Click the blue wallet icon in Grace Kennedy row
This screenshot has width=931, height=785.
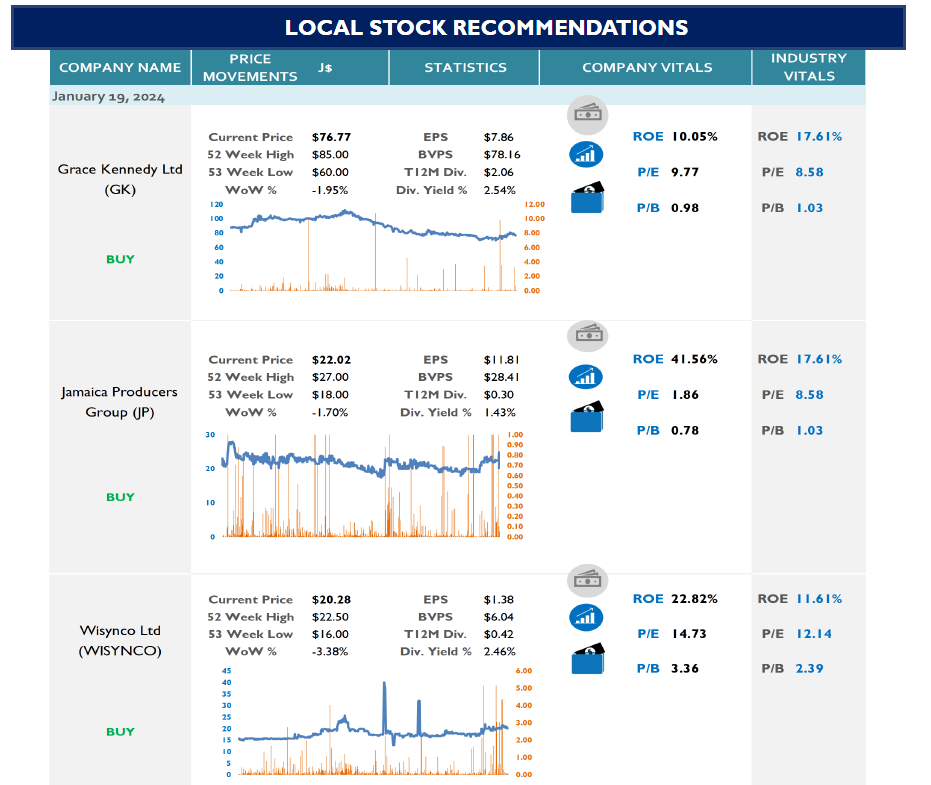click(x=587, y=197)
